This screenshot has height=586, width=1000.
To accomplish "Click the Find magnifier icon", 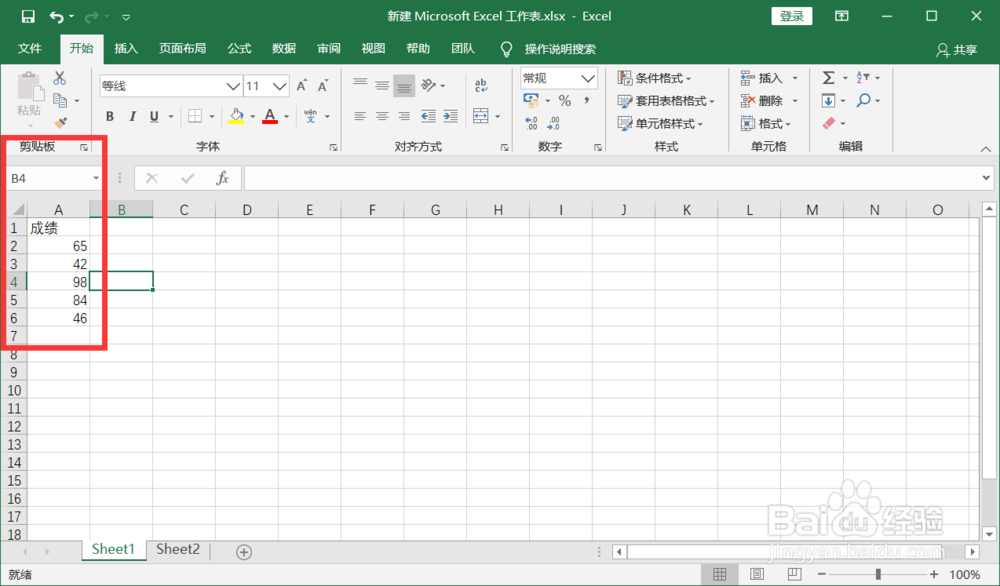I will [864, 100].
